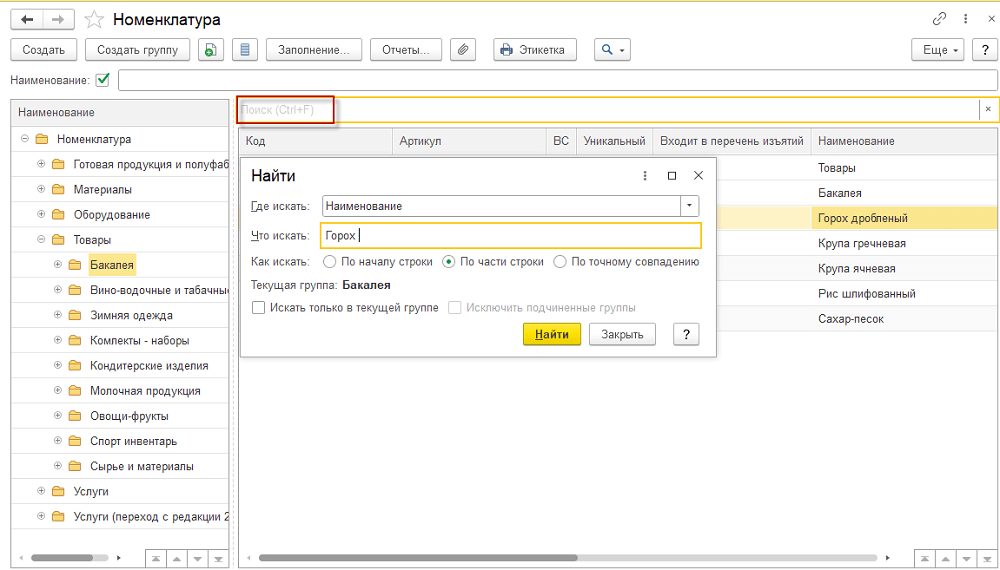Sort by the Артикул column header
This screenshot has width=1000, height=570.
click(x=469, y=141)
